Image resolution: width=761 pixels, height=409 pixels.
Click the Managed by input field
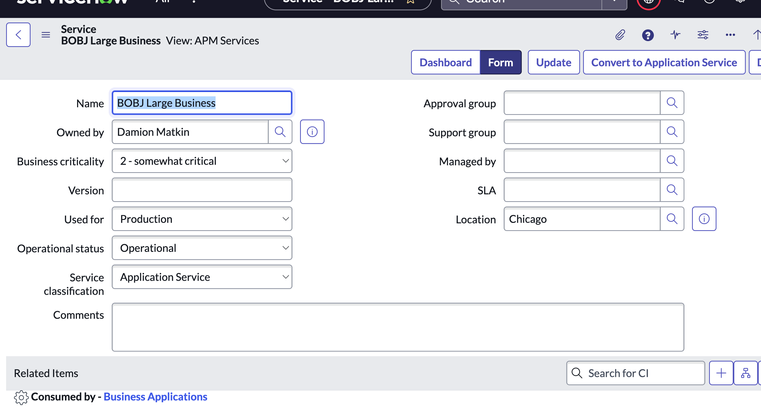click(582, 161)
